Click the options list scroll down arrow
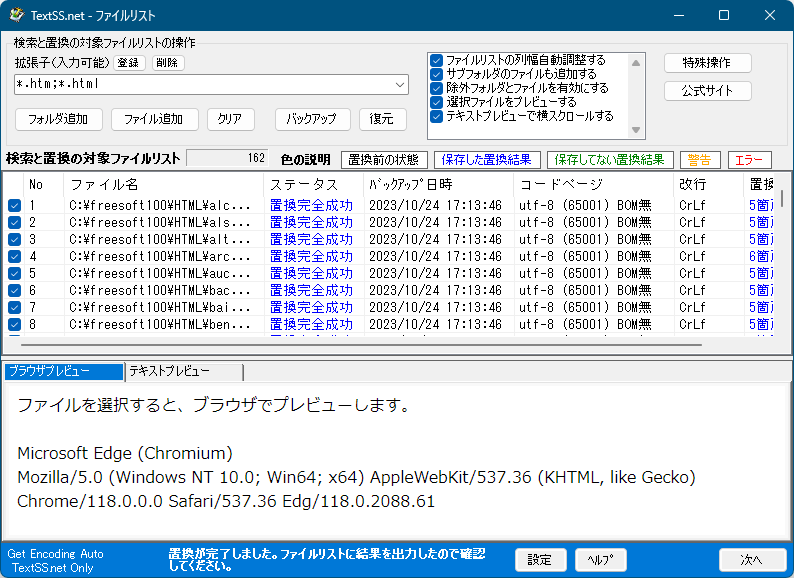794x578 pixels. pyautogui.click(x=636, y=130)
